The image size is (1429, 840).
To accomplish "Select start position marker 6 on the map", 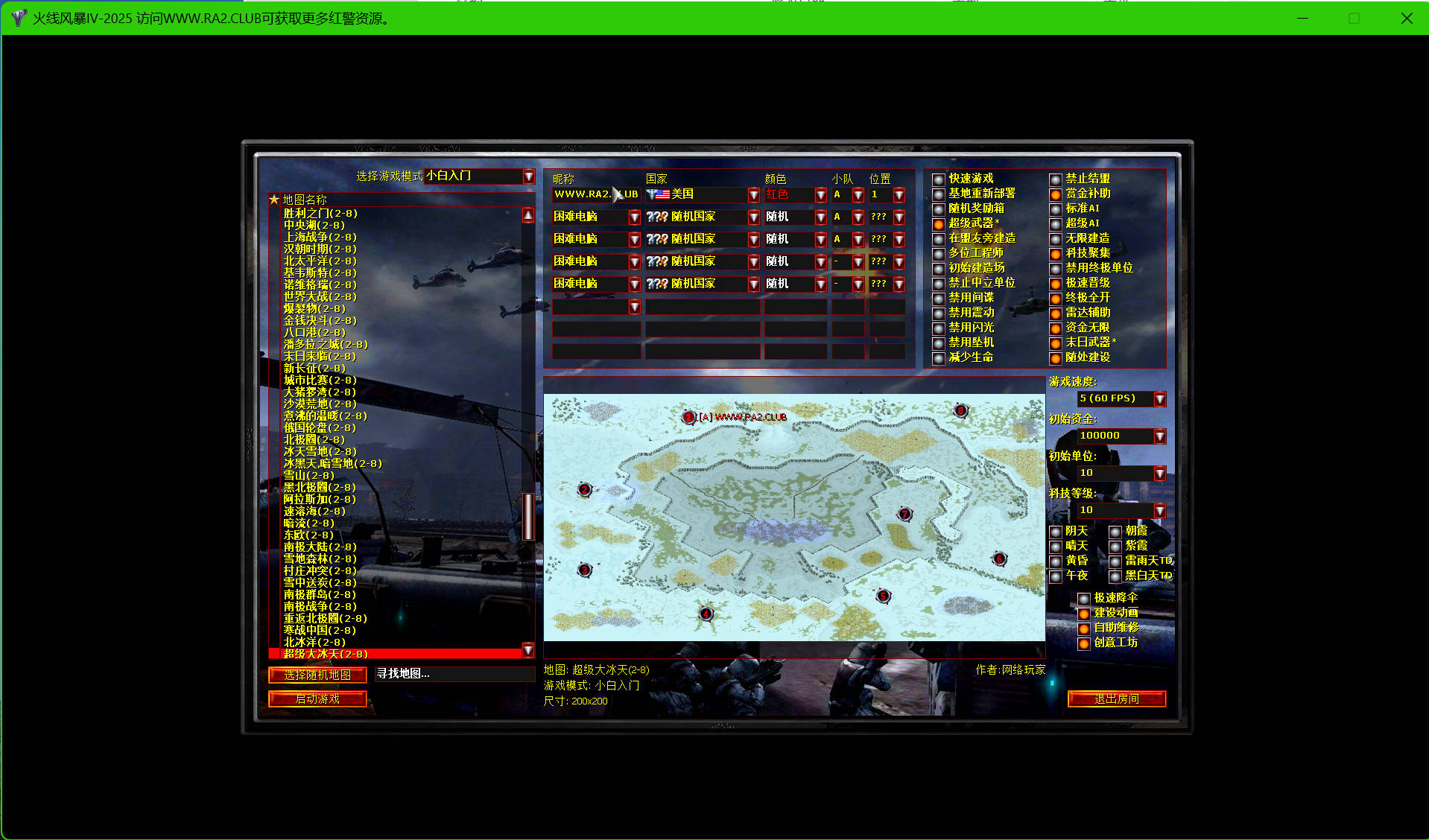I will (x=1000, y=559).
